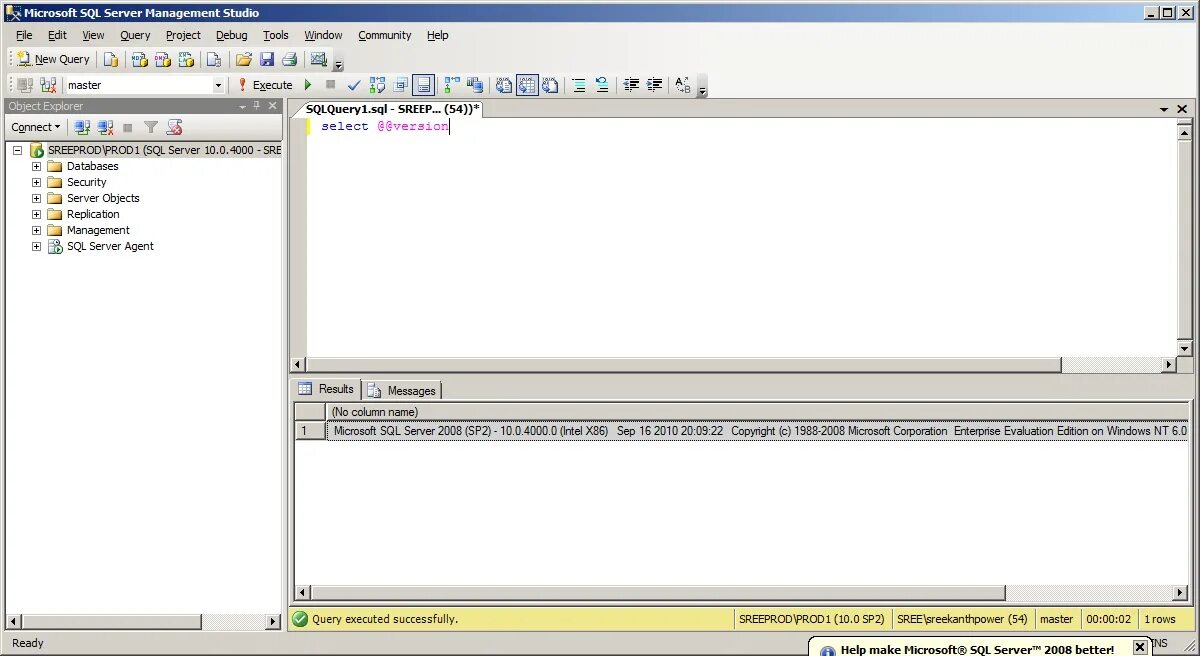
Task: Uncomment the selected lines
Action: (602, 85)
